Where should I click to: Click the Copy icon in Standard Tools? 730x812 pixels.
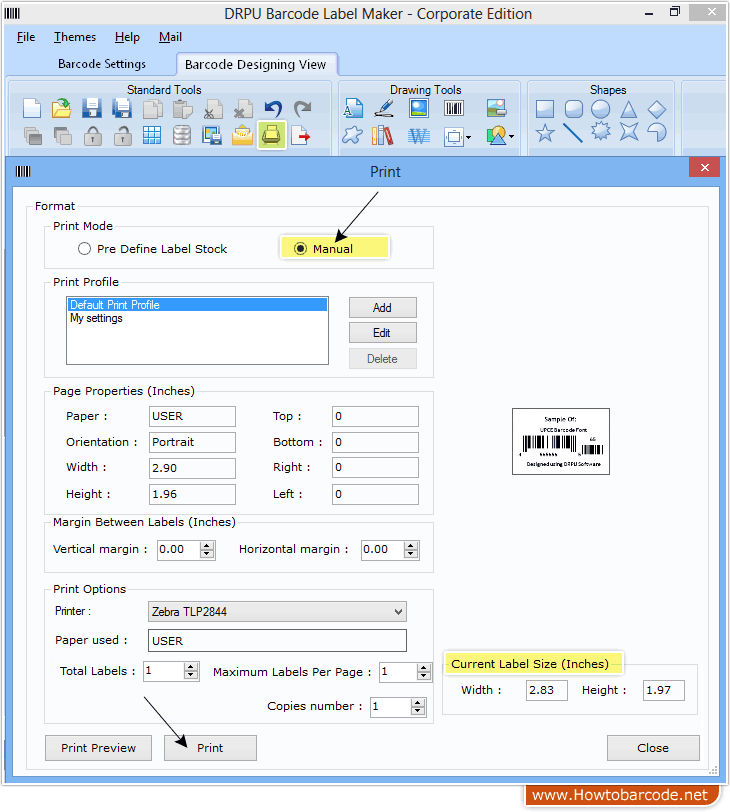tap(152, 109)
